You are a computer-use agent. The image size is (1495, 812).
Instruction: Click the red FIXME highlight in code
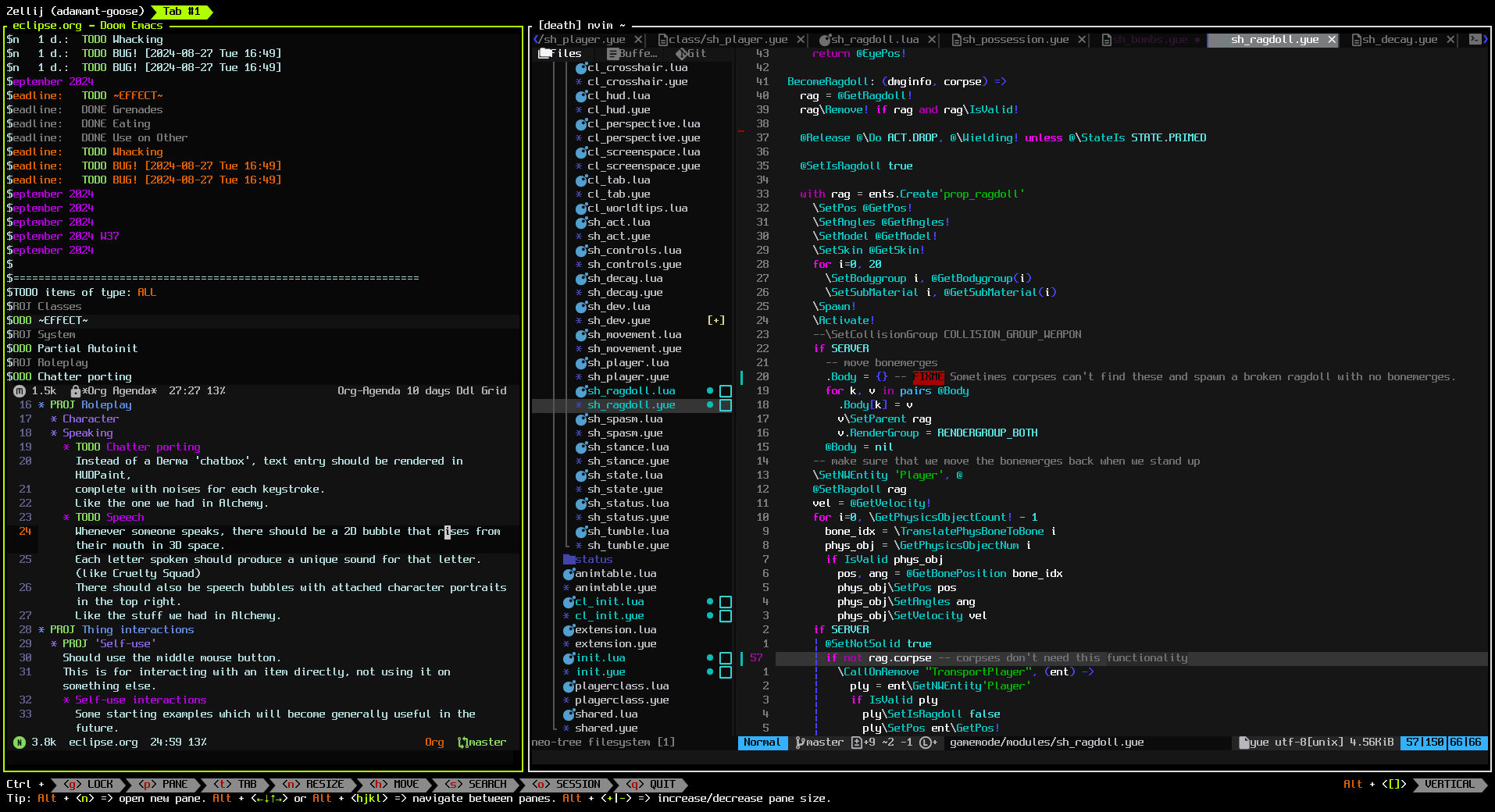(929, 377)
